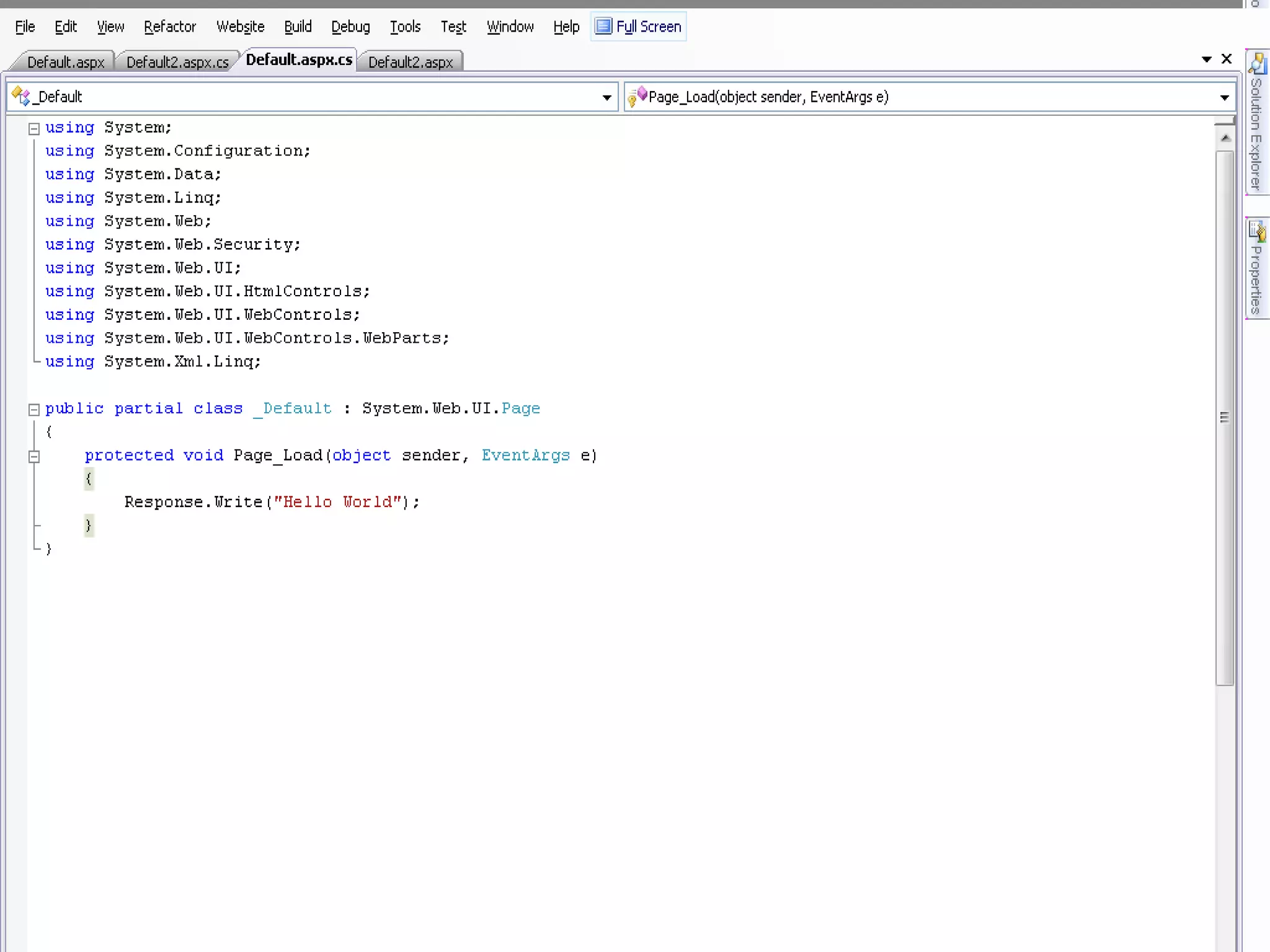Collapse the using directives block
The image size is (1270, 952).
(x=34, y=129)
